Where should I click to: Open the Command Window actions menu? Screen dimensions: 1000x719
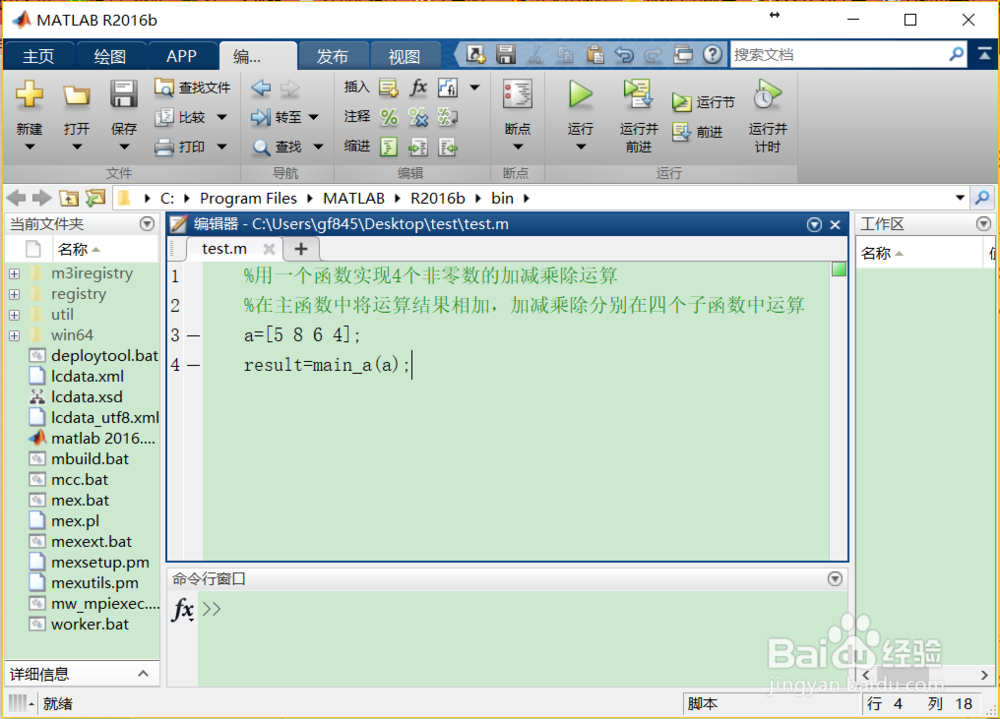pos(835,579)
